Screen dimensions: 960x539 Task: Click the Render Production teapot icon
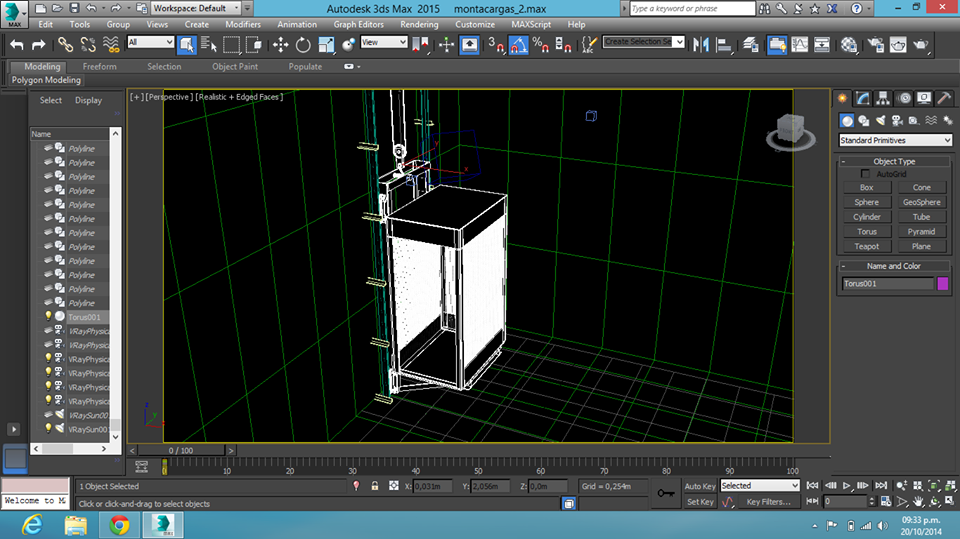(x=921, y=44)
